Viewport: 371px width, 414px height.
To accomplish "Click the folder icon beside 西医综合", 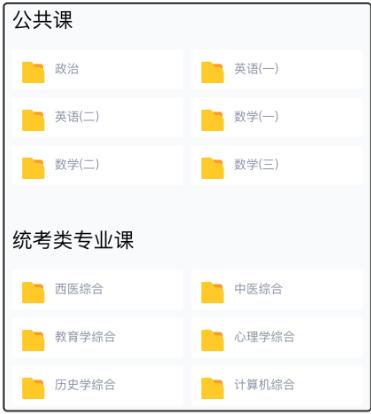I will (x=33, y=292).
